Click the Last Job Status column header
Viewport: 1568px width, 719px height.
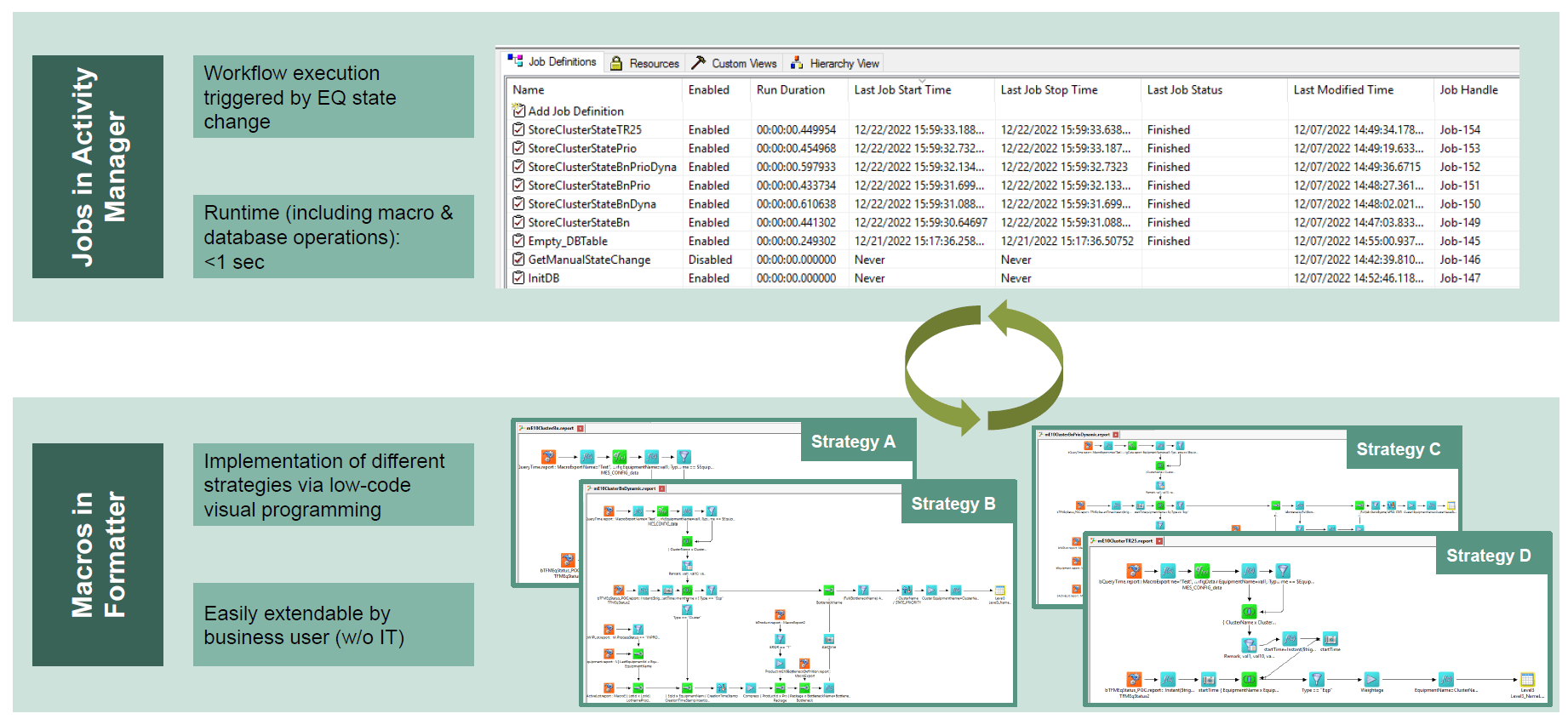(1184, 90)
